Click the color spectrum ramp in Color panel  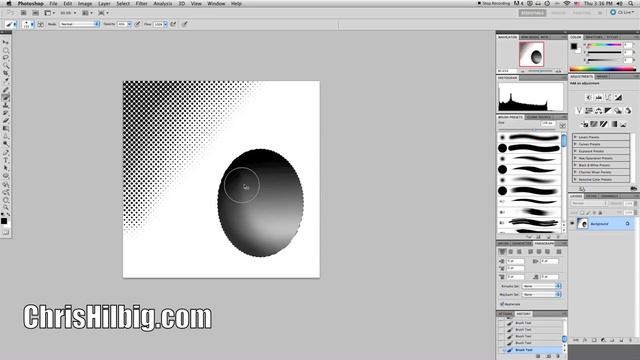(x=602, y=69)
